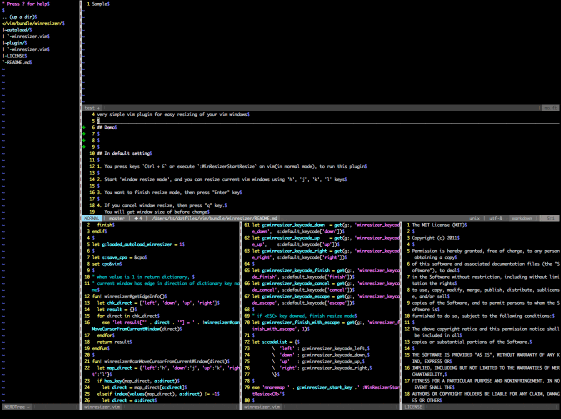Click the README.md file path in the status line
This screenshot has width=561, height=419.
click(x=215, y=218)
